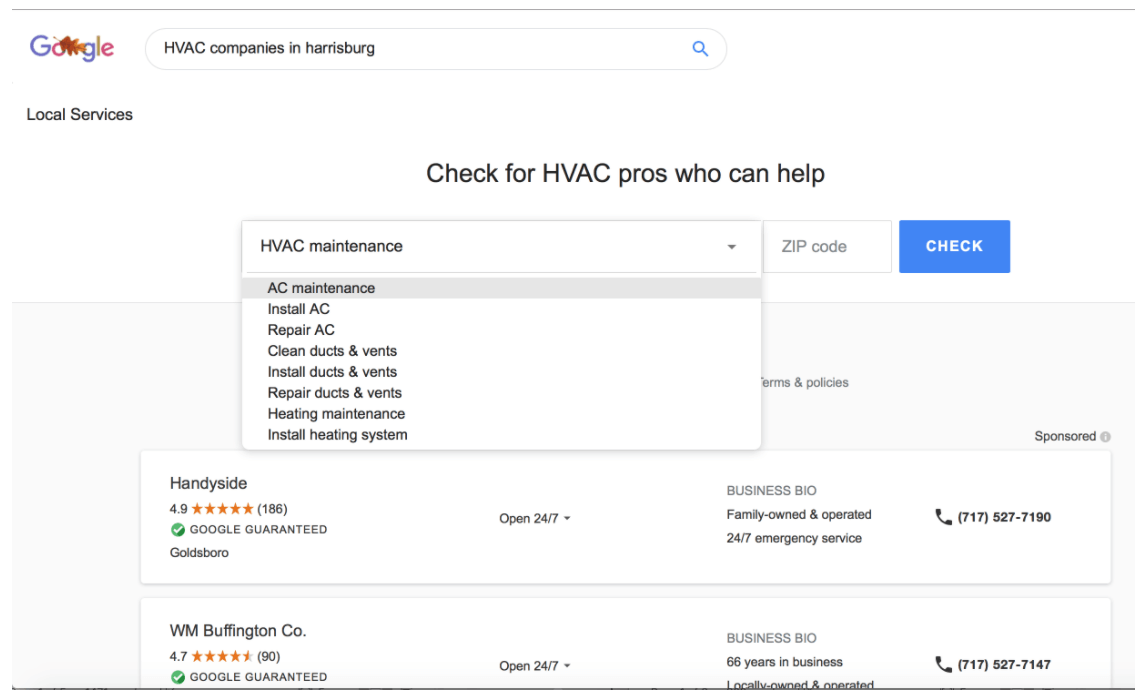Click the phone icon for WM Buffington
The image size is (1141, 694).
coord(943,665)
